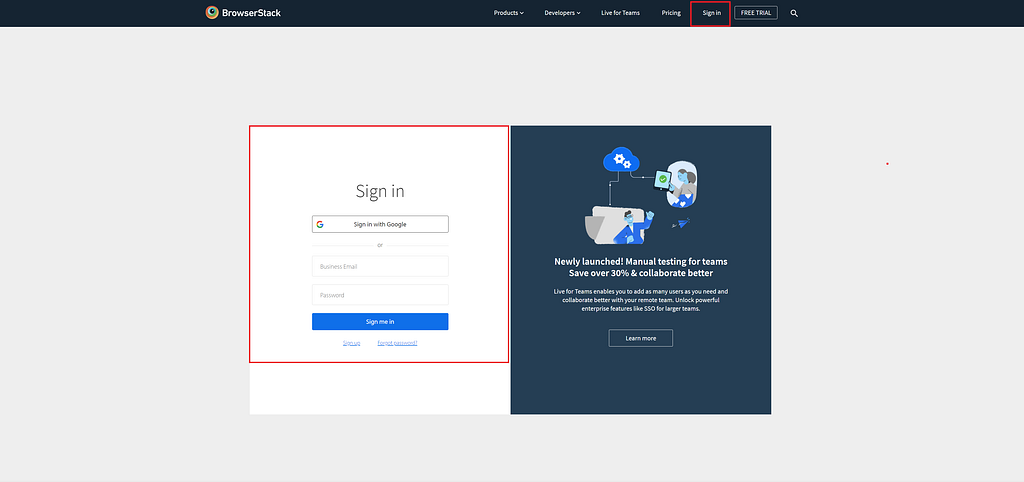Click the BrowserStack wordmark text
Image resolution: width=1024 pixels, height=482 pixels.
pyautogui.click(x=251, y=12)
